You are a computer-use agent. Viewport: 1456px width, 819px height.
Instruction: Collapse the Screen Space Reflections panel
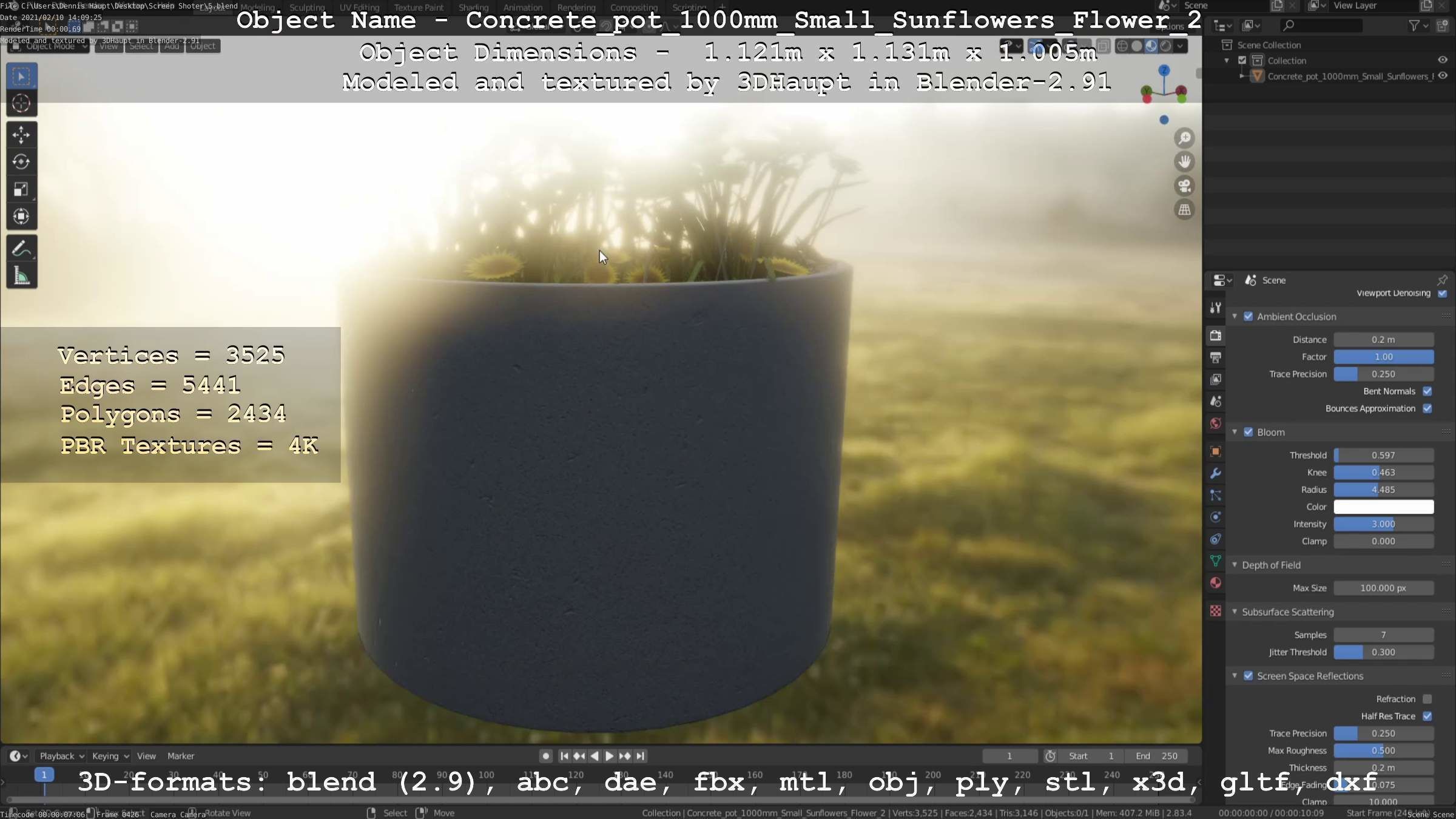(1235, 676)
